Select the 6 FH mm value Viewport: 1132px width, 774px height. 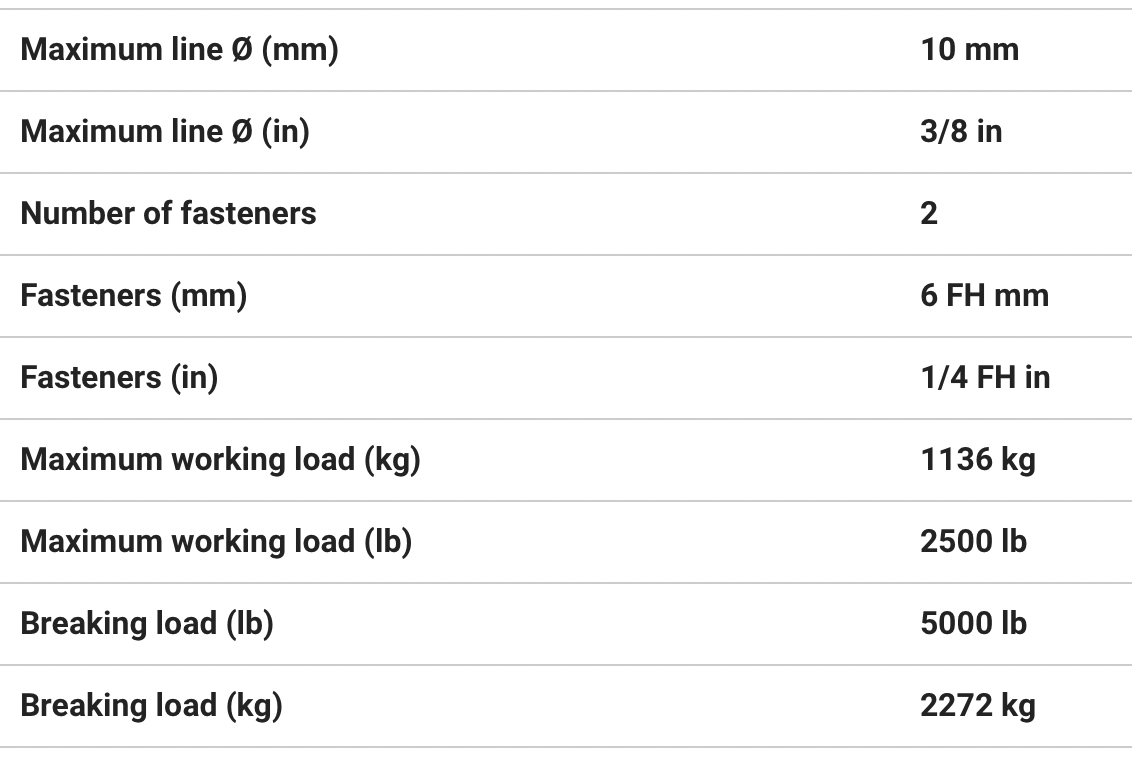pos(984,295)
